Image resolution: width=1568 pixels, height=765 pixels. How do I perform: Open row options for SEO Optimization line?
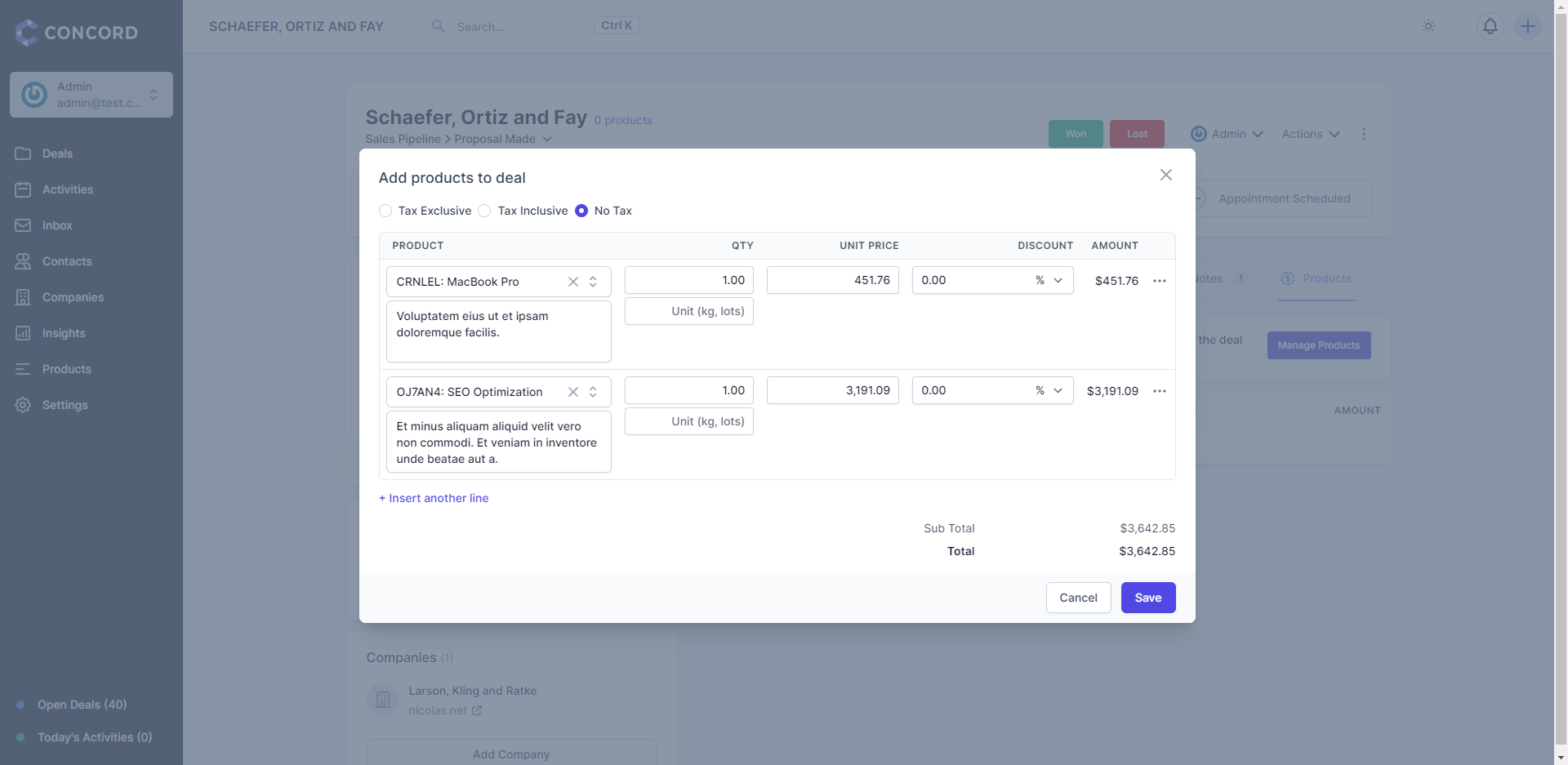pyautogui.click(x=1160, y=391)
